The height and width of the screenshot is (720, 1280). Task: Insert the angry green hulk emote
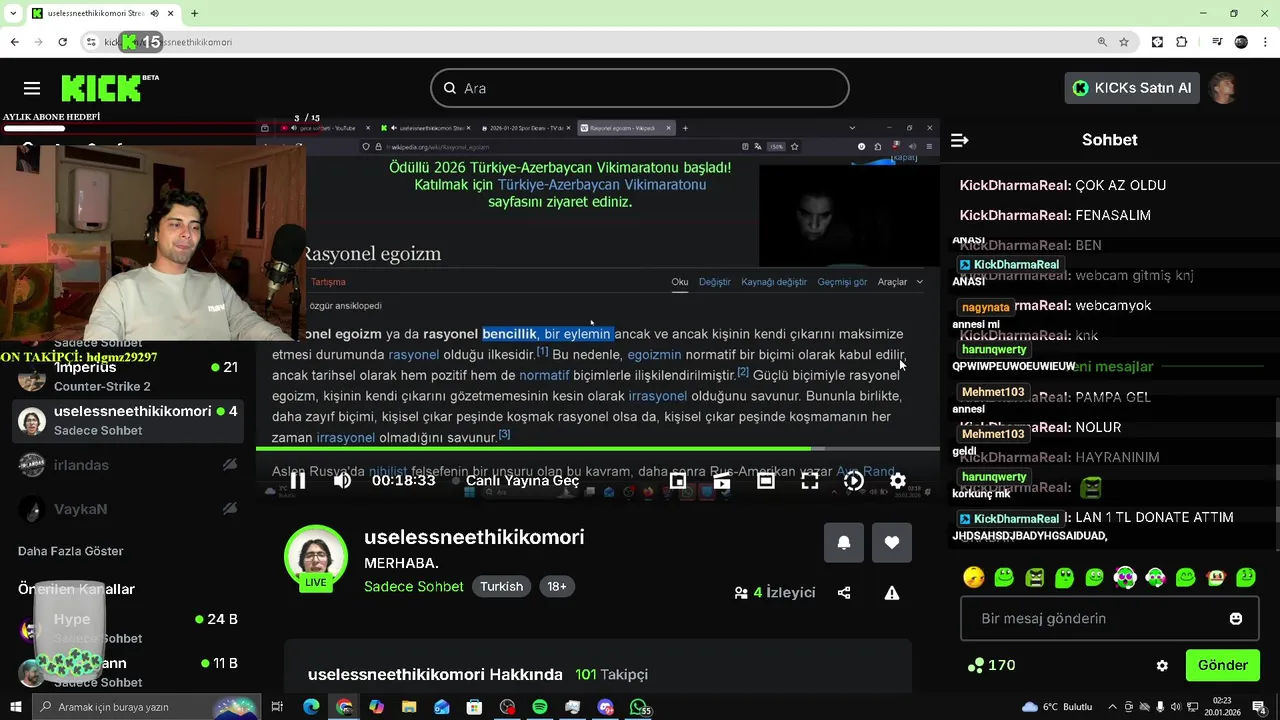[x=1034, y=578]
